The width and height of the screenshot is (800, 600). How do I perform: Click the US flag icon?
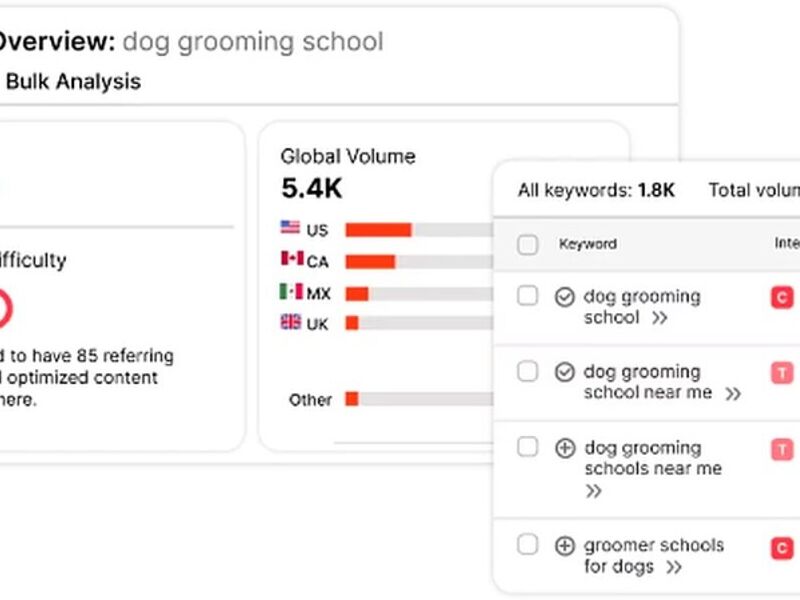pos(290,228)
